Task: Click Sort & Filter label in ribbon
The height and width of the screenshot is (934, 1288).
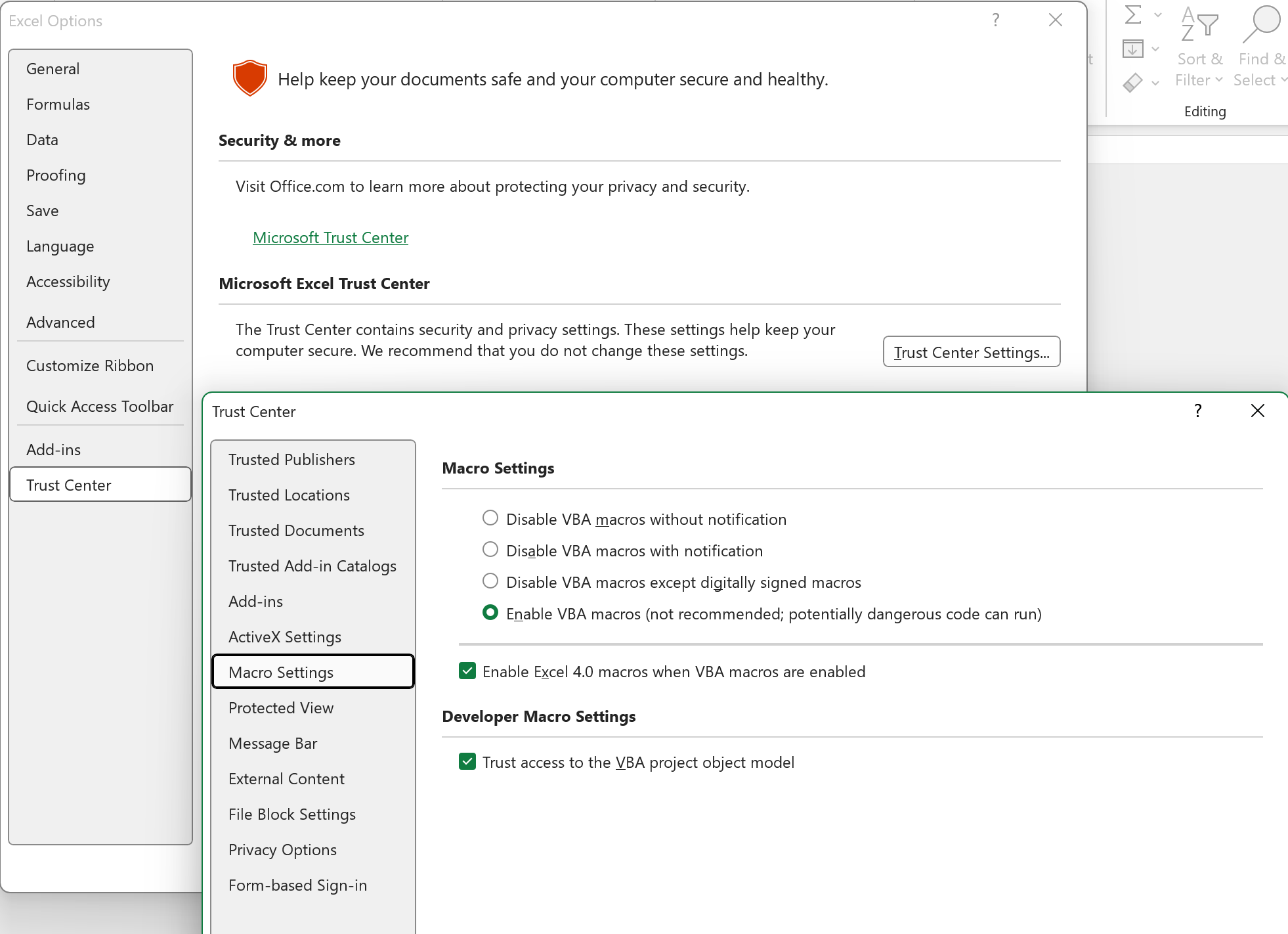Action: click(x=1199, y=70)
